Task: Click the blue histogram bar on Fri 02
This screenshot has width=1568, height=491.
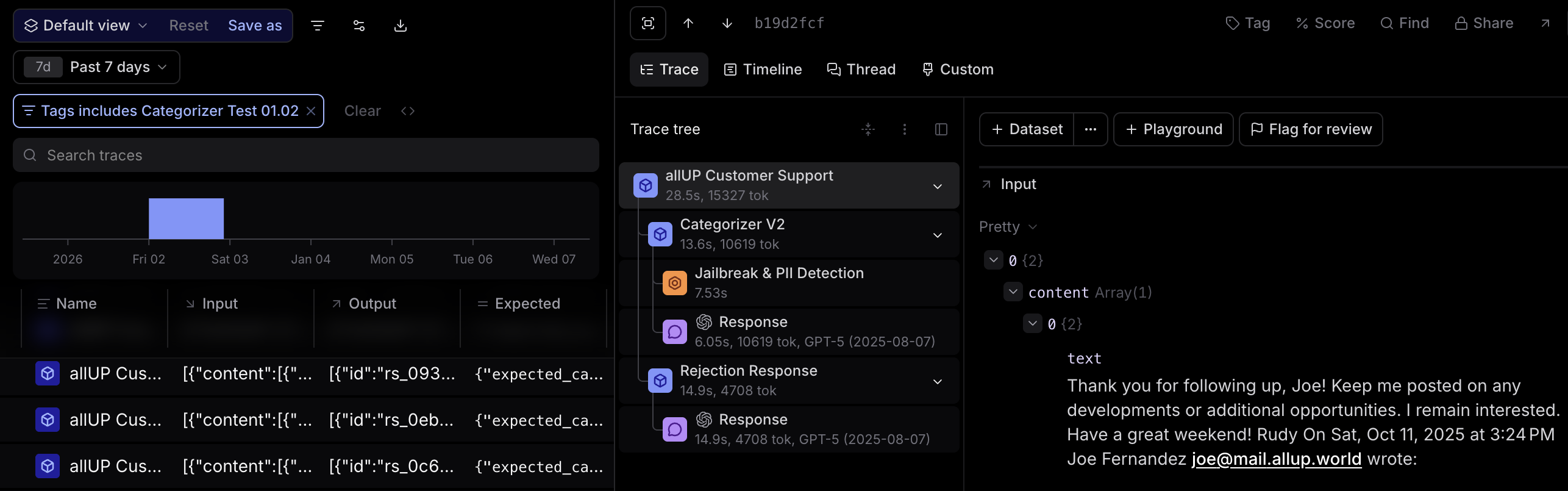Action: coord(186,218)
